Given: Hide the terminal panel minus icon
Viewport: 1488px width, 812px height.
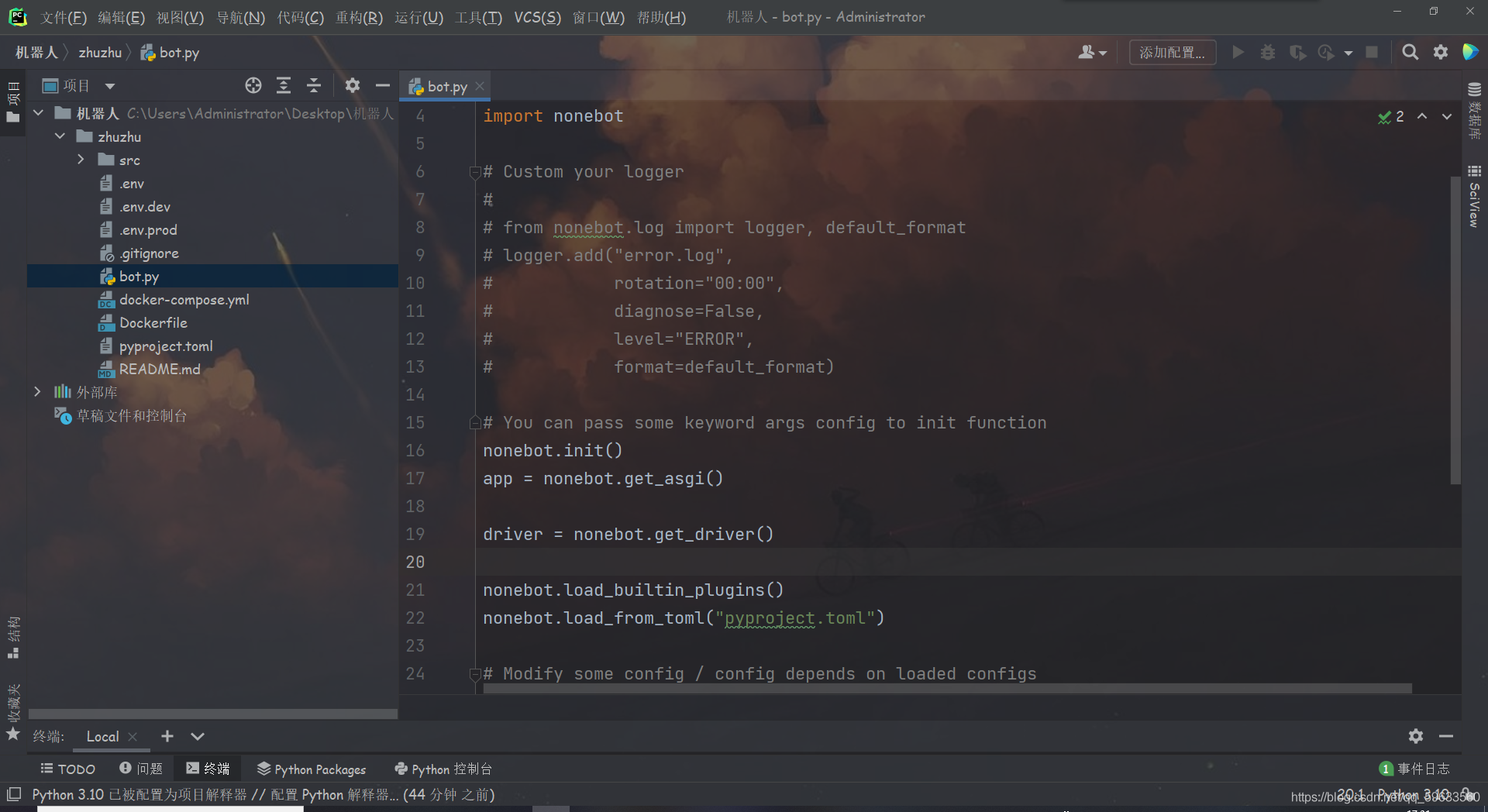Looking at the screenshot, I should tap(1445, 736).
